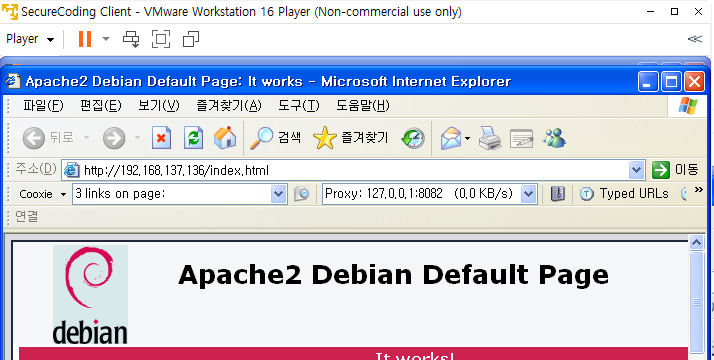
Task: Click the 연결 links bar label
Action: tap(26, 217)
